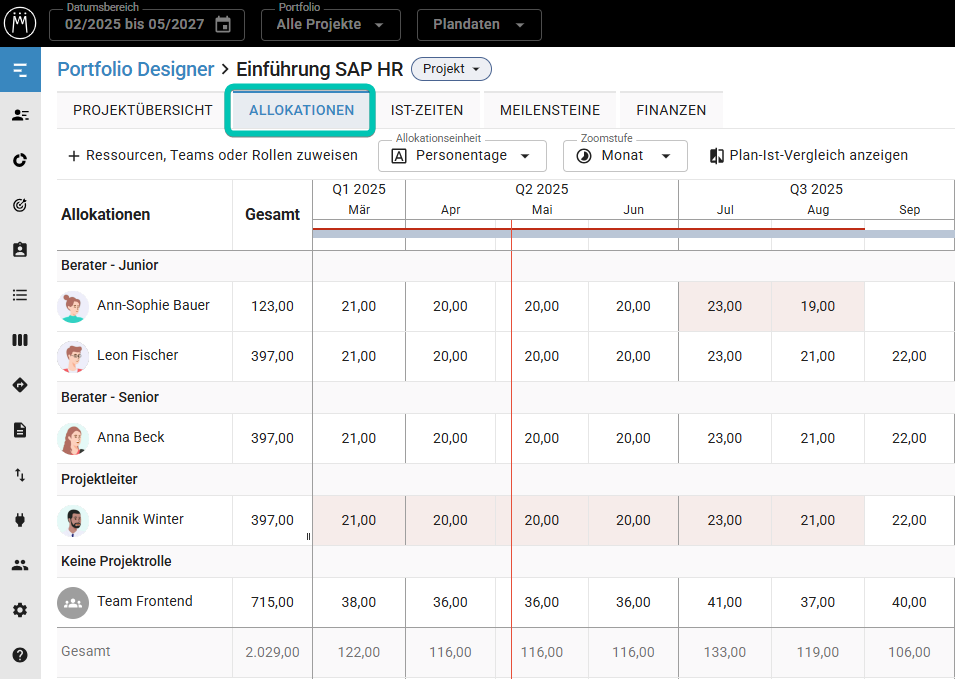Click Team Frontend's July cell 41,00
The image size is (955, 679).
pos(725,602)
